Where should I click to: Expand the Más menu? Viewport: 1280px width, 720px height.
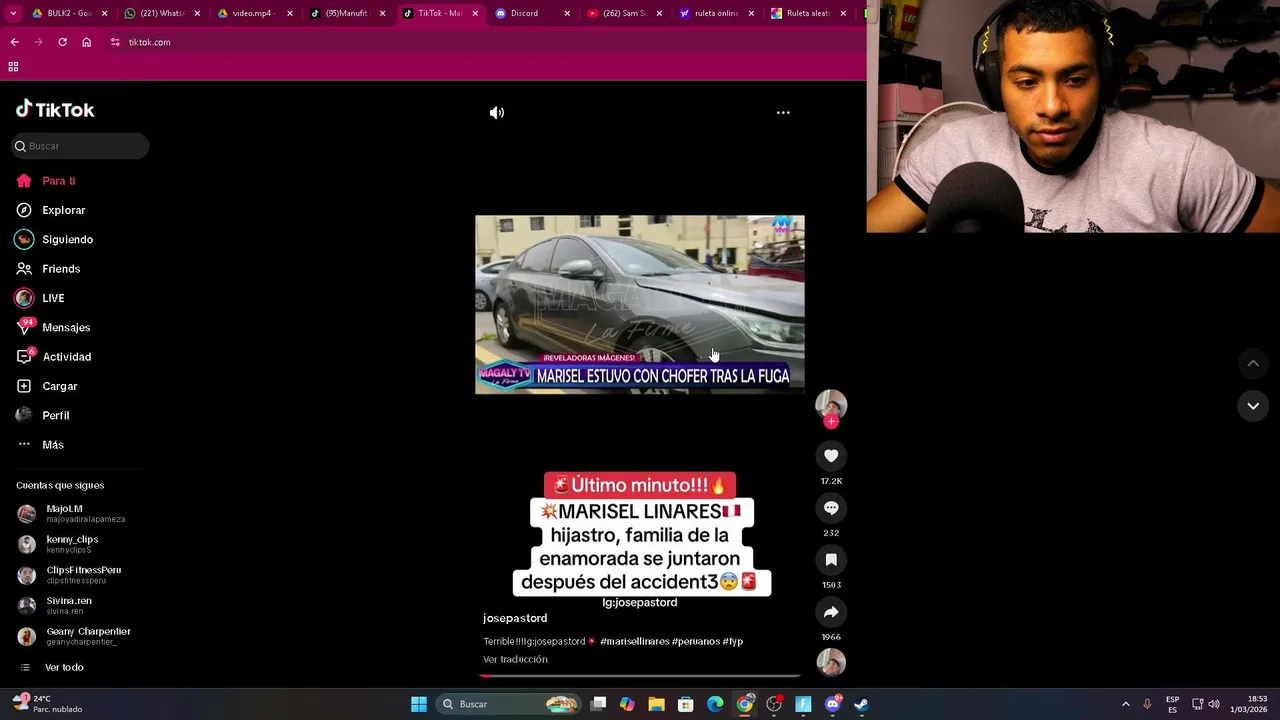[40, 445]
